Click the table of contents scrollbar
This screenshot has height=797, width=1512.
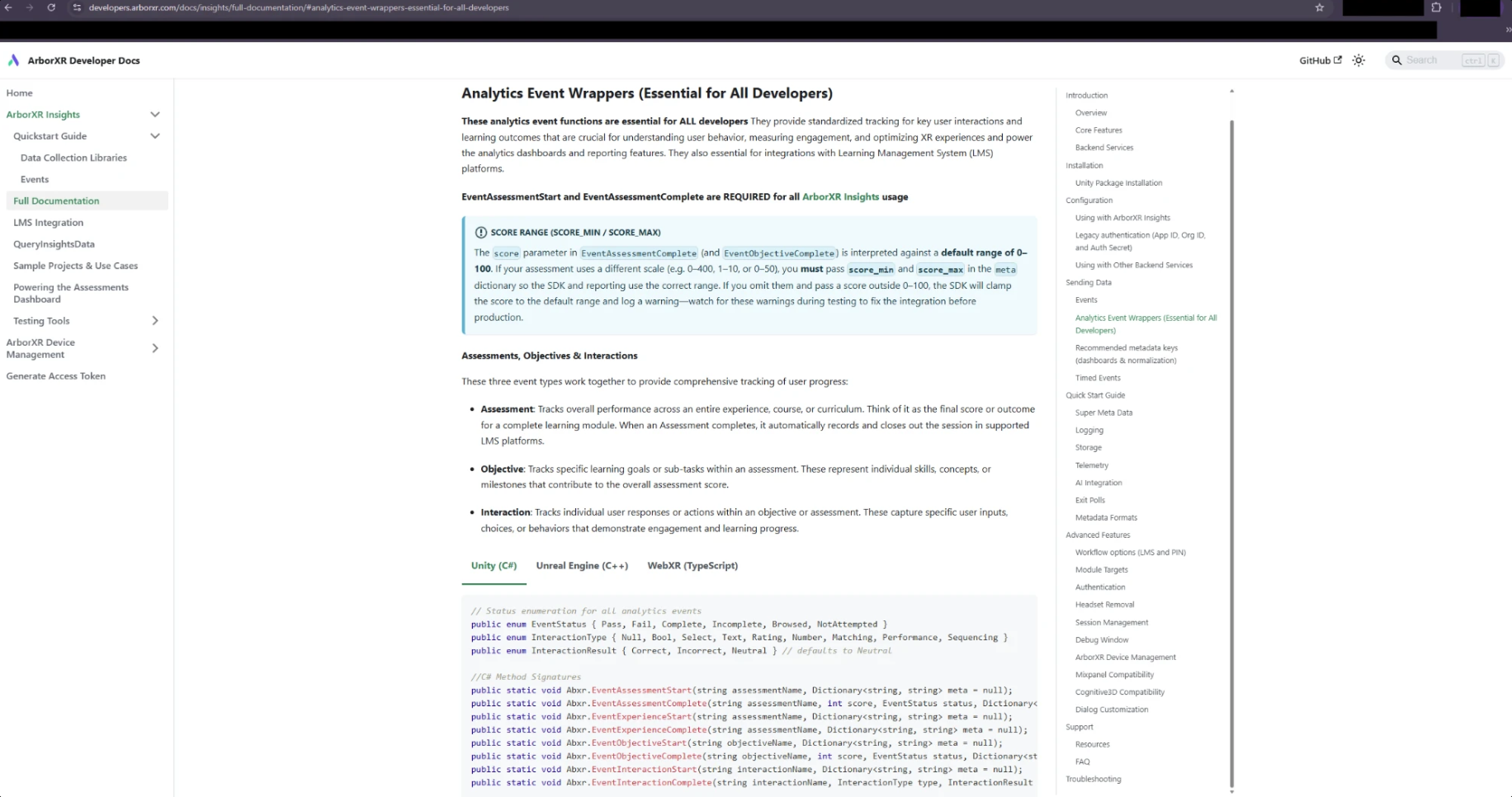tap(1231, 454)
